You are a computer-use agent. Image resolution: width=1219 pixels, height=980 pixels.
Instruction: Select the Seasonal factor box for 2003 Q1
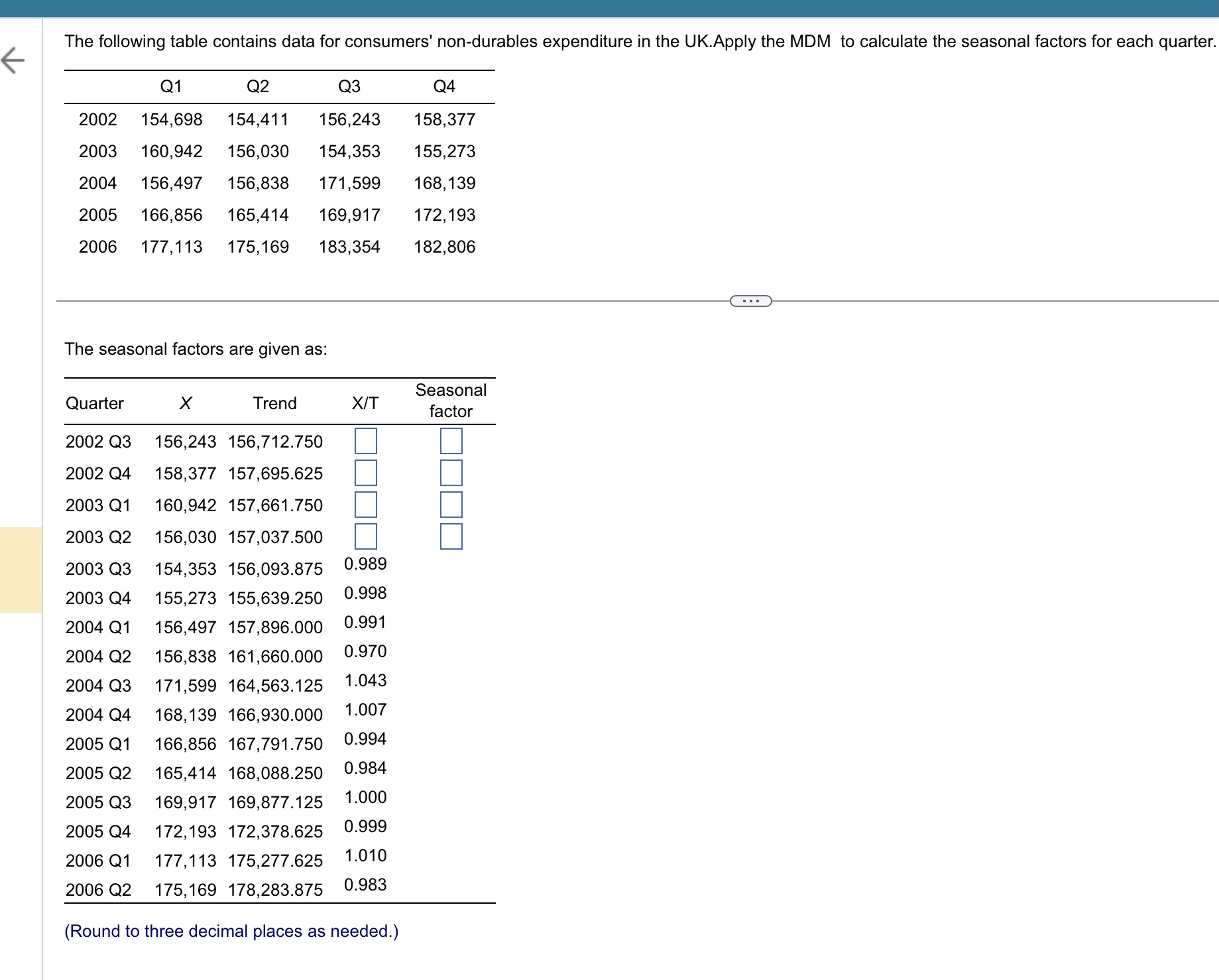[x=451, y=505]
